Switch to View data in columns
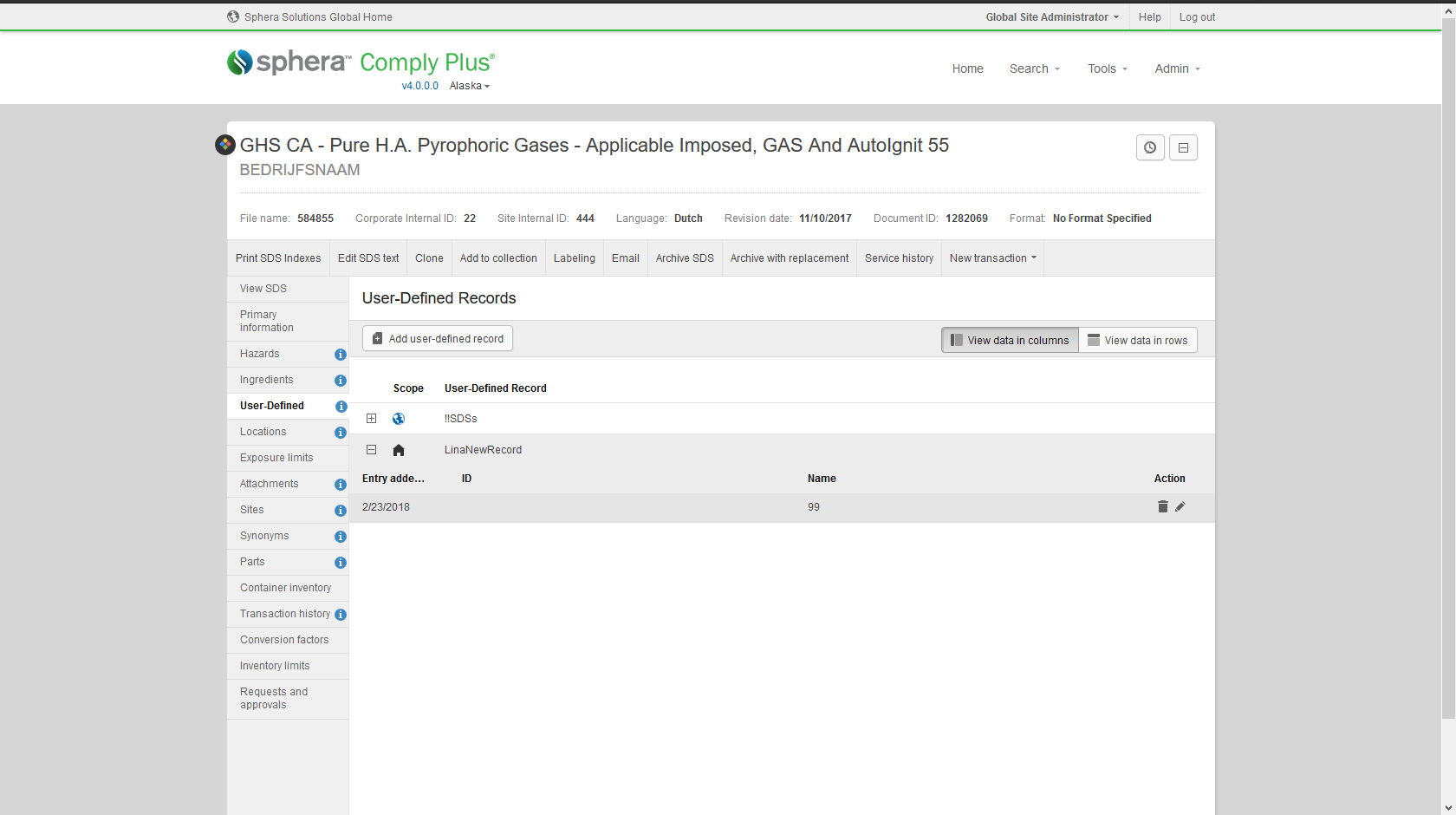 [1010, 340]
